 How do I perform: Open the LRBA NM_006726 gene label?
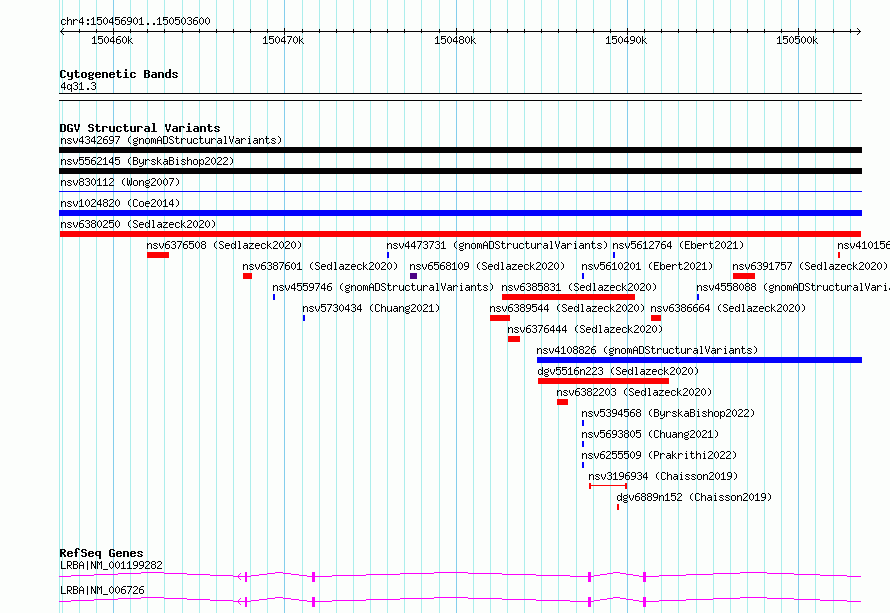pyautogui.click(x=102, y=590)
